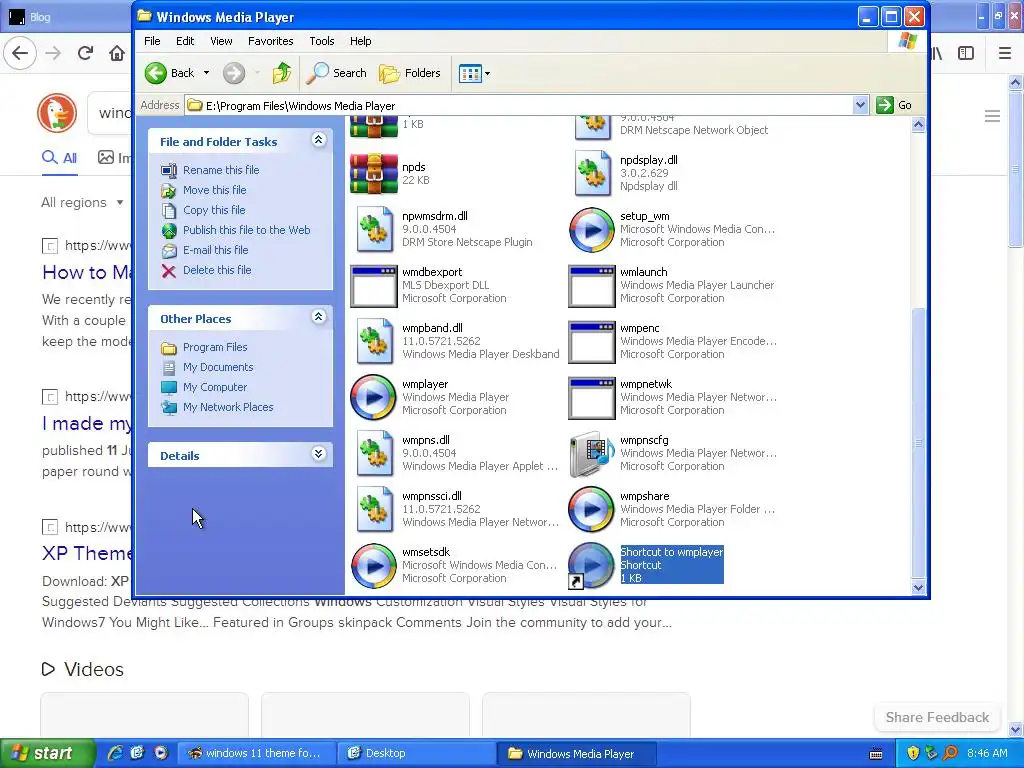Open the address bar dropdown arrow
This screenshot has height=768, width=1024.
(860, 105)
